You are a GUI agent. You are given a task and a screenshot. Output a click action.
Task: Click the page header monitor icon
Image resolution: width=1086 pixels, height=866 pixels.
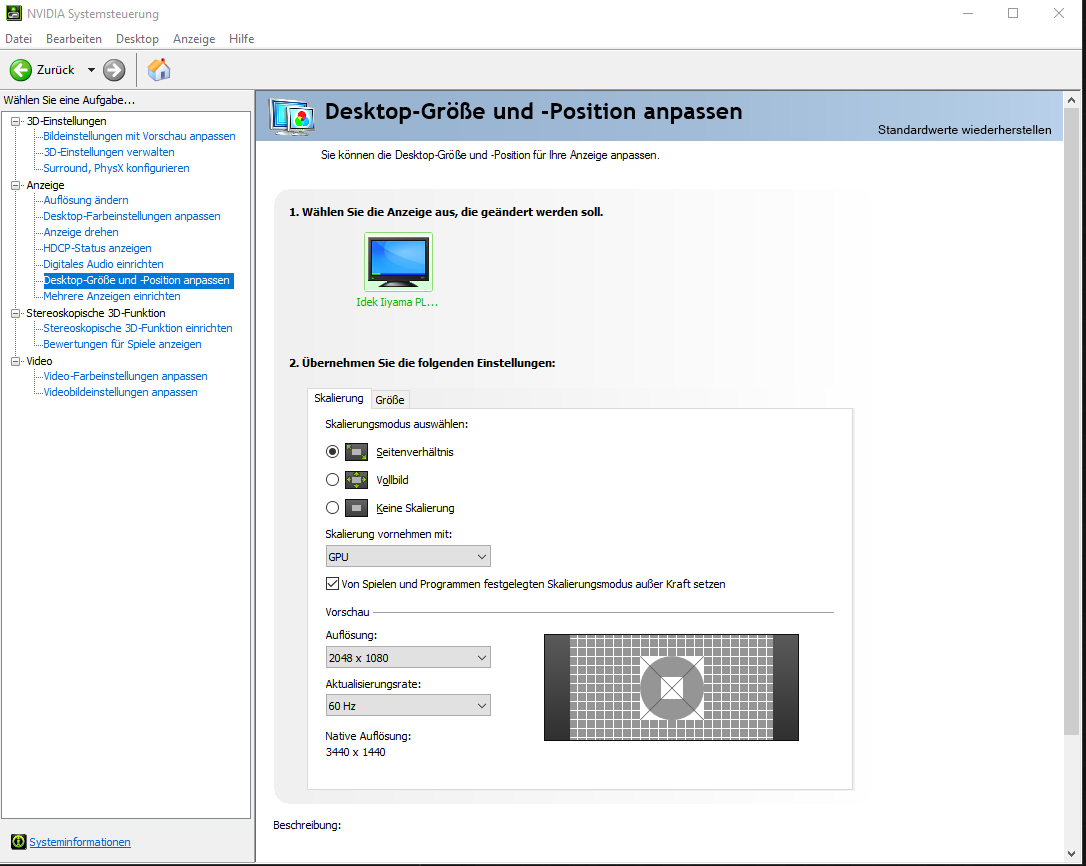[x=292, y=116]
